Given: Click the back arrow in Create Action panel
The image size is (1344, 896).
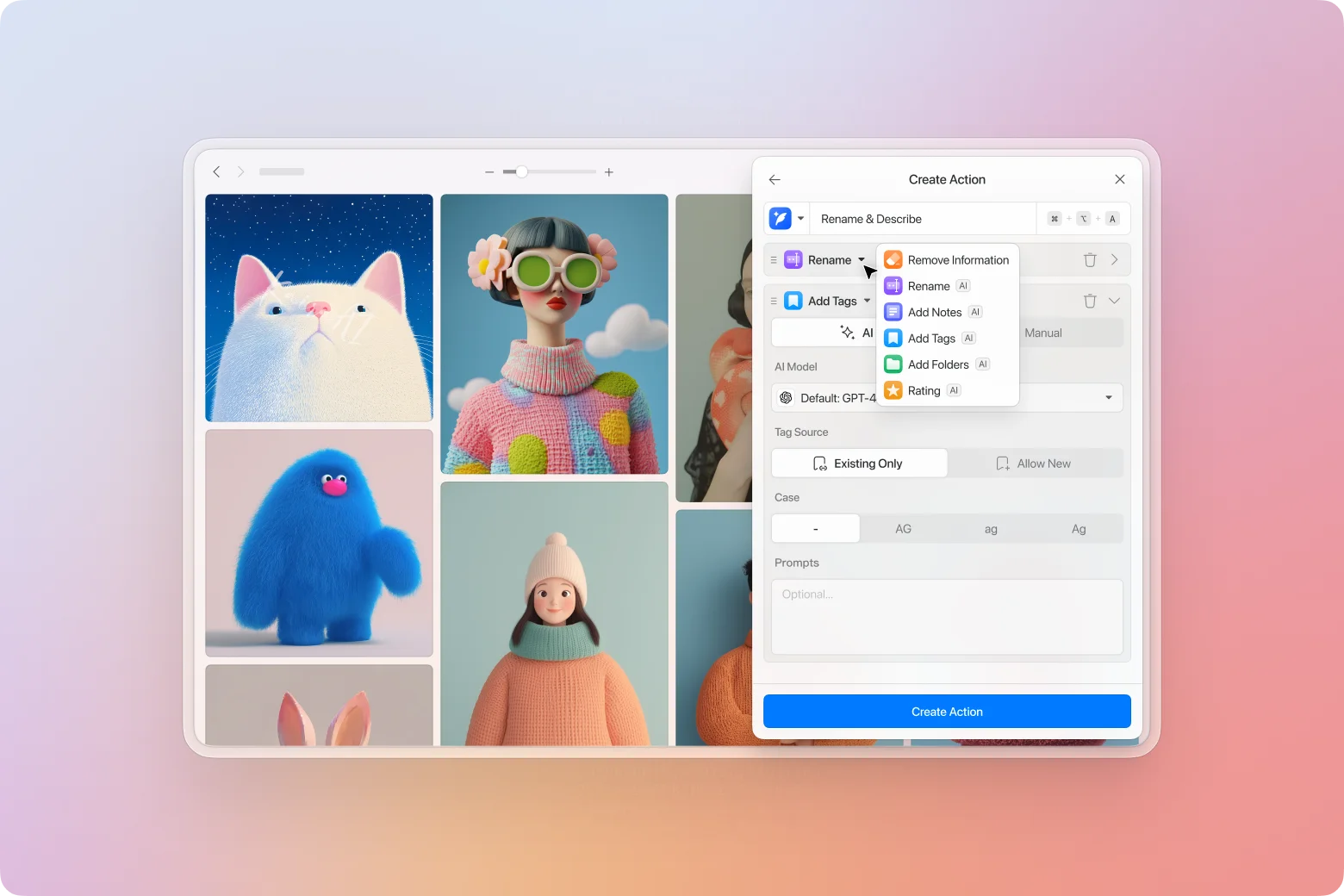Looking at the screenshot, I should (775, 179).
